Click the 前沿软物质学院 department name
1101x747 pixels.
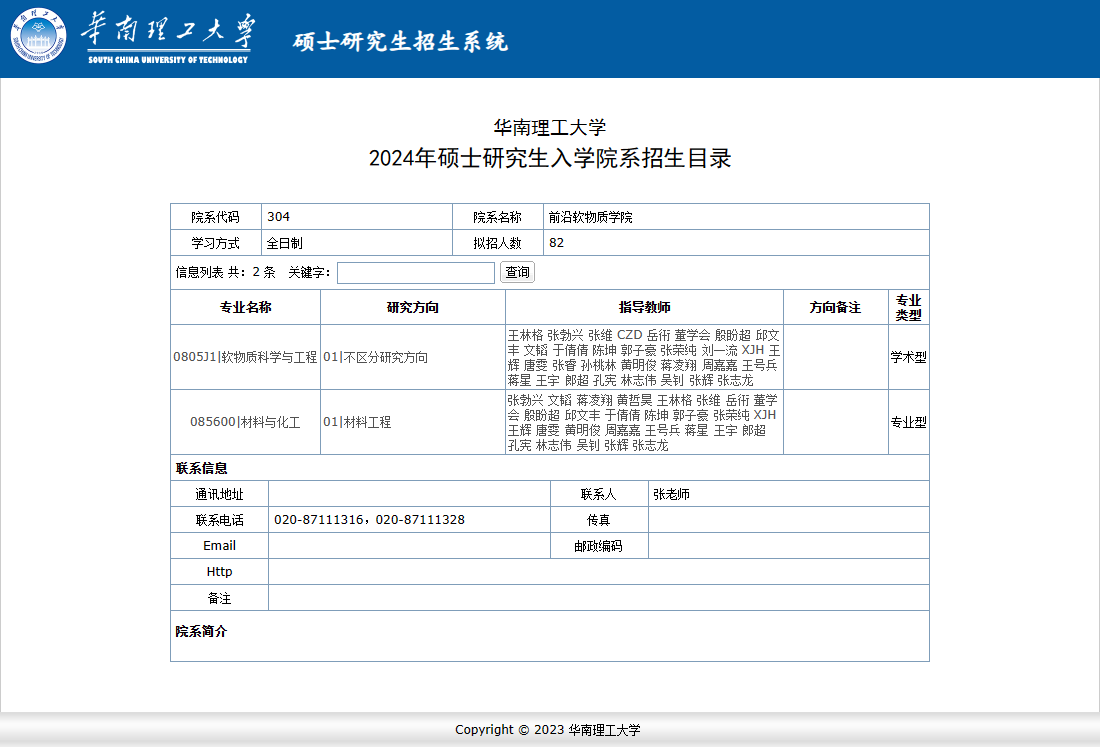pyautogui.click(x=591, y=218)
